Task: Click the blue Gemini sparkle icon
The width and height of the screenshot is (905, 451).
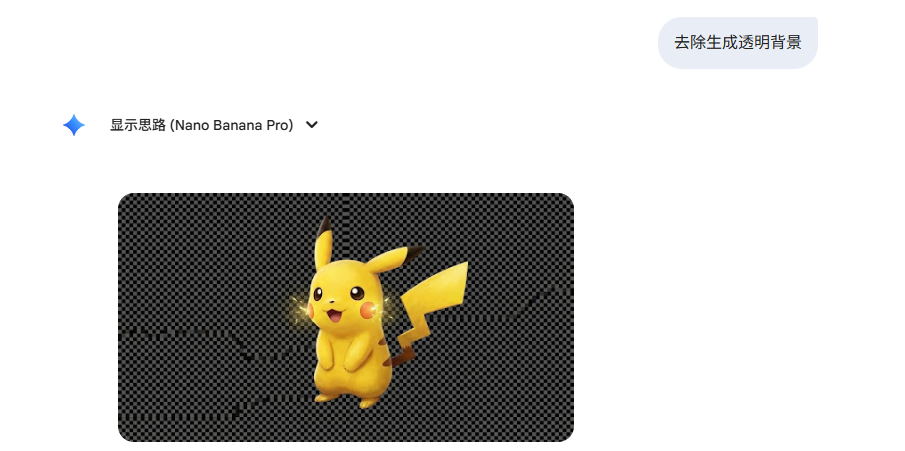Action: 74,125
